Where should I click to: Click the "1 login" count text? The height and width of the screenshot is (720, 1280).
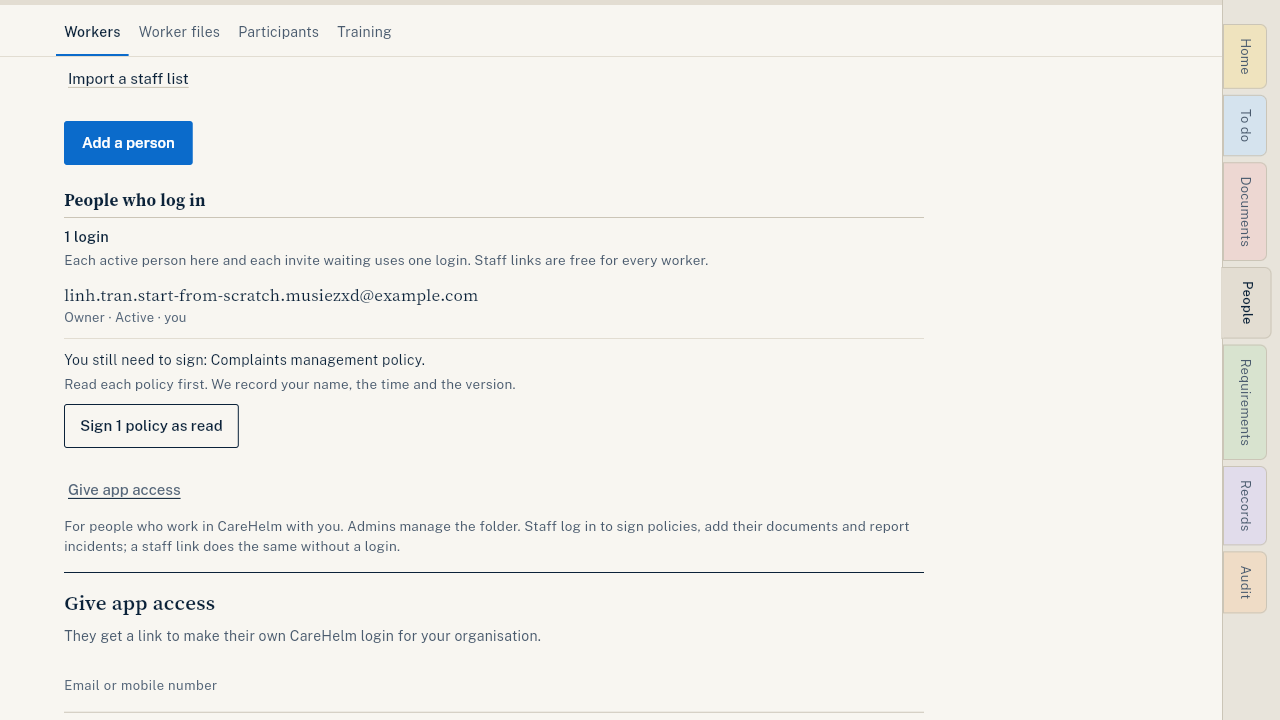[86, 237]
